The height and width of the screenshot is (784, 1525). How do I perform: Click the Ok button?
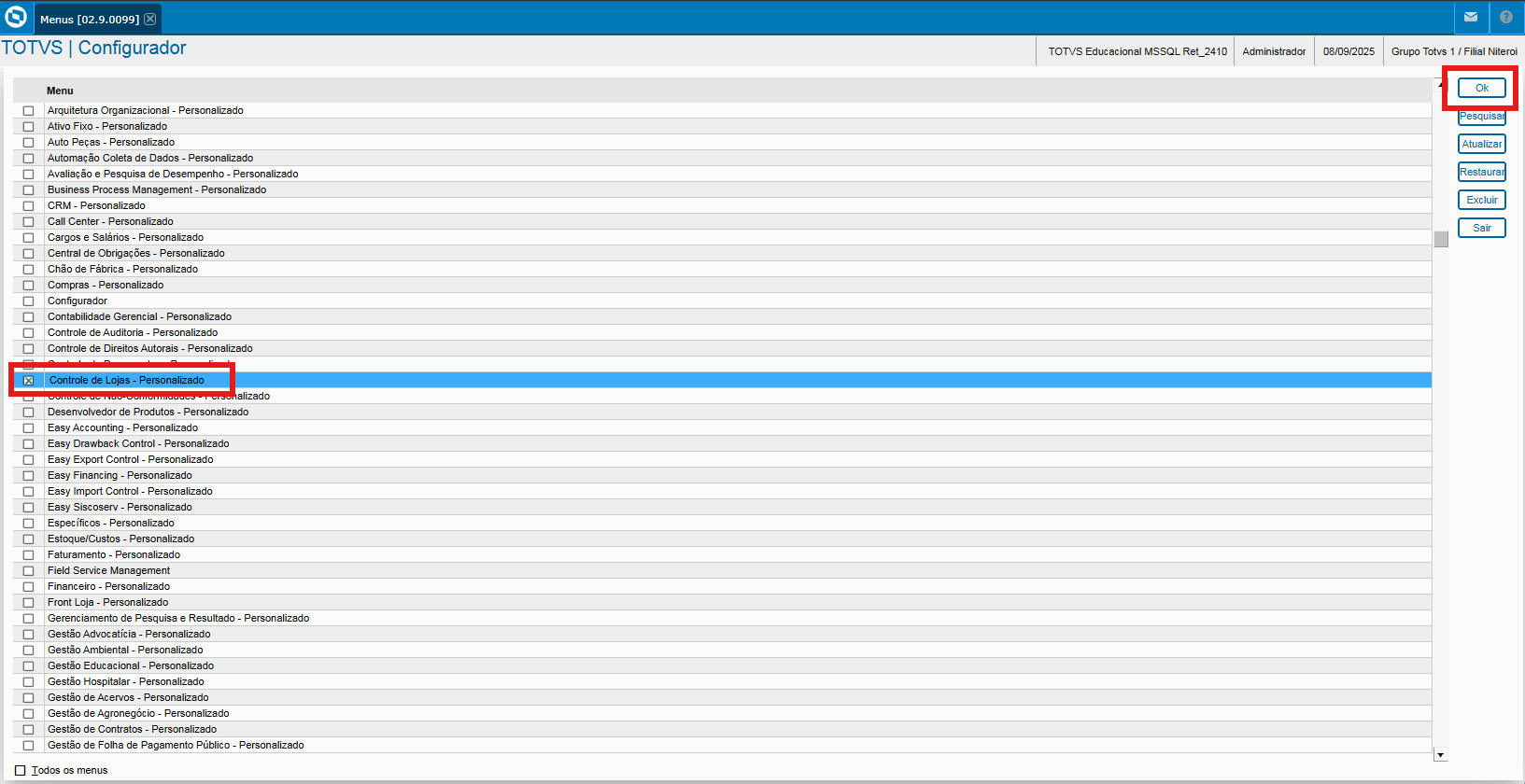[x=1482, y=88]
